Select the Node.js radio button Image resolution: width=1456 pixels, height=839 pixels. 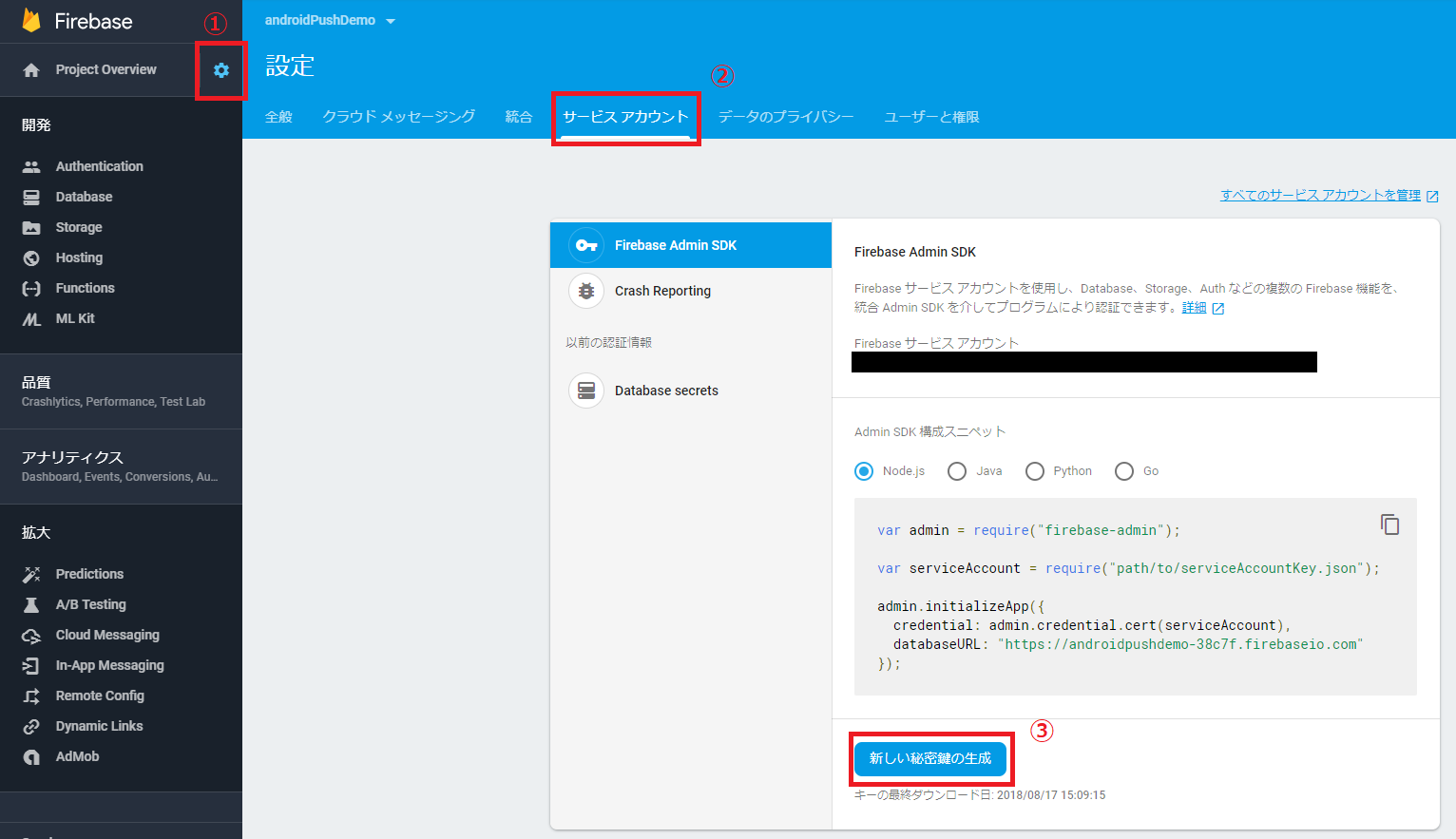tap(864, 471)
